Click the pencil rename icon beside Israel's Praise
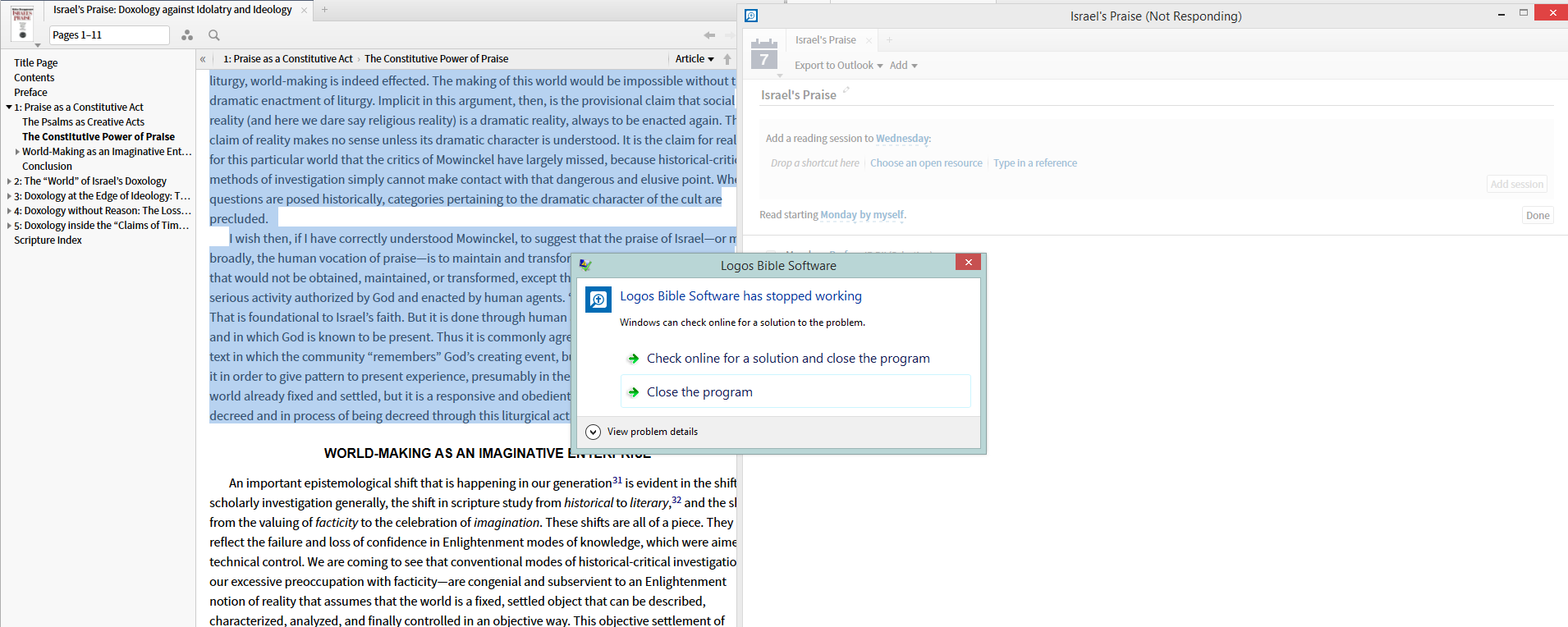 pos(846,90)
